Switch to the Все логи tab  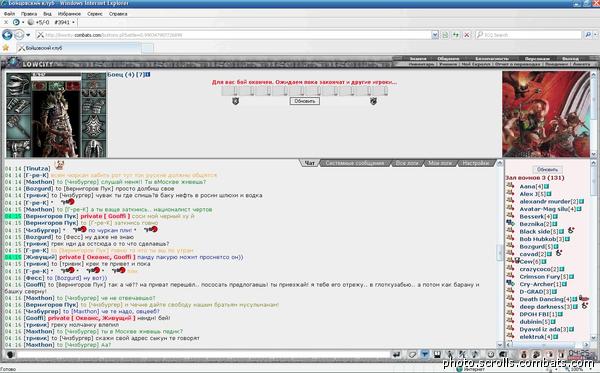(407, 163)
